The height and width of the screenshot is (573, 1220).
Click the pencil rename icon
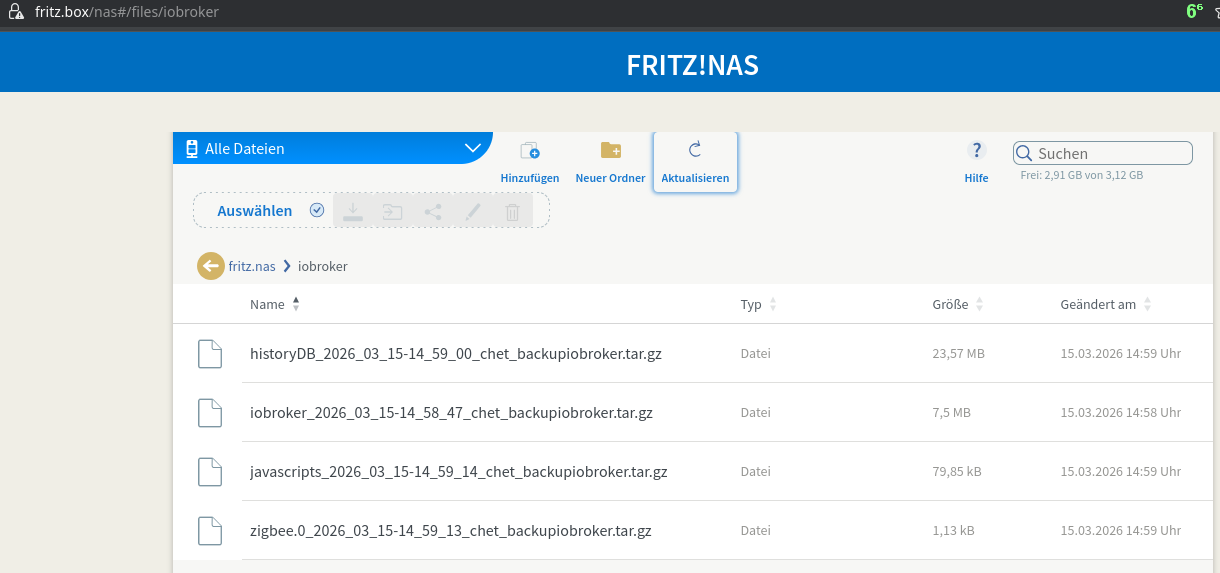472,211
